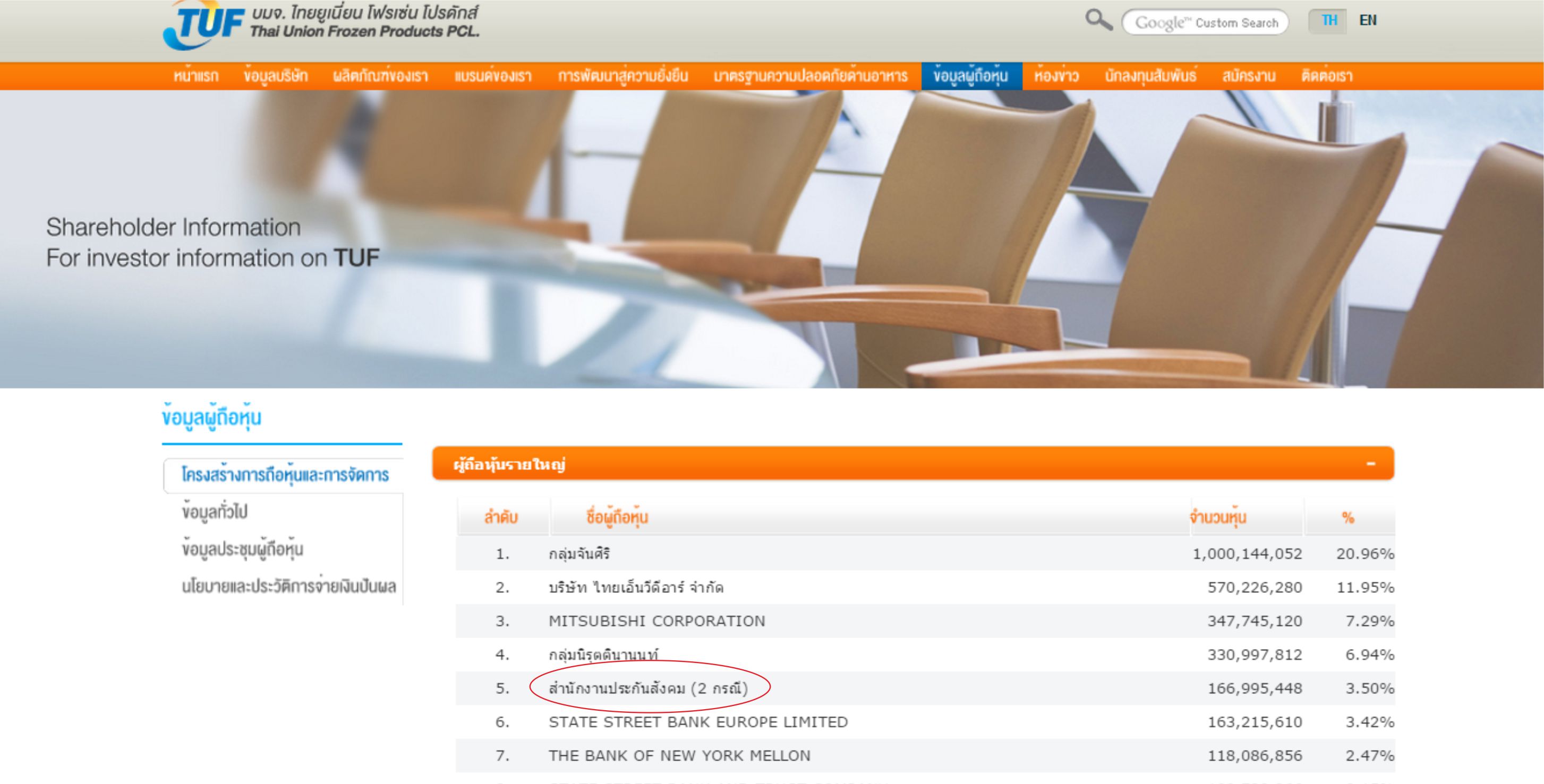Viewport: 1544px width, 784px height.
Task: Switch language to TH
Action: (x=1329, y=21)
